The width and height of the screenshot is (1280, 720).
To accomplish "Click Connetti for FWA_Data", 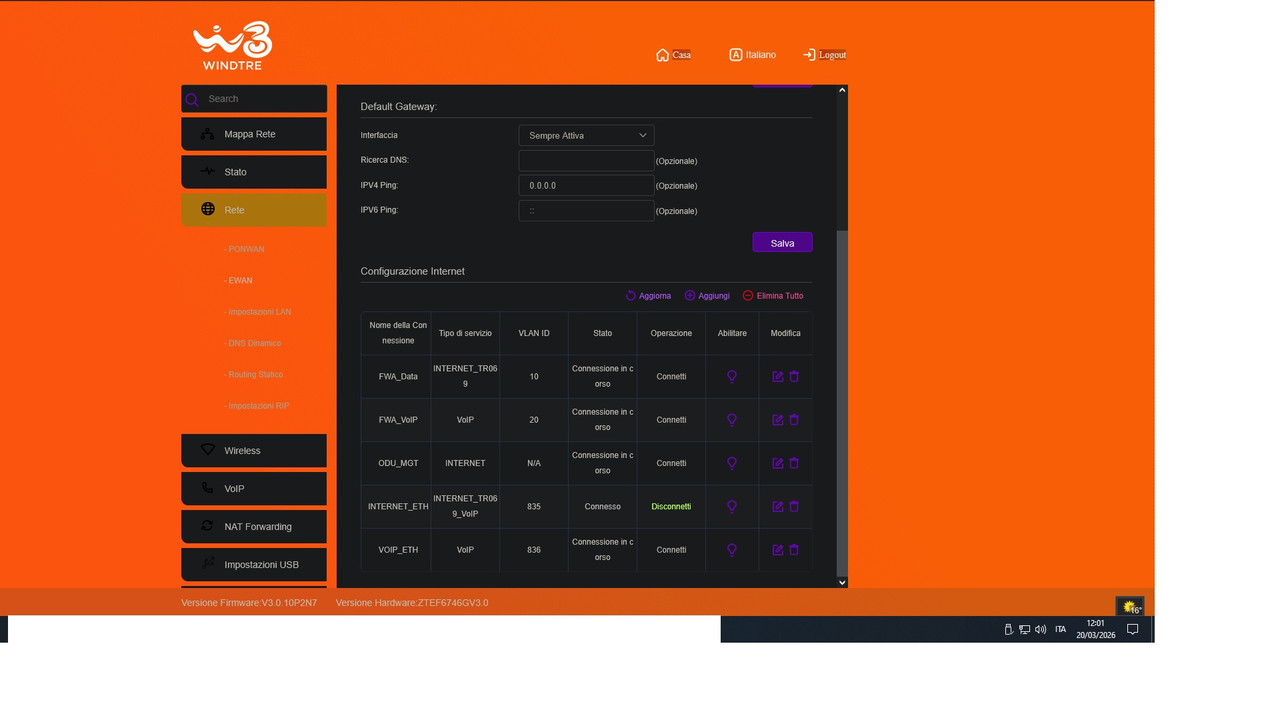I will coord(671,377).
